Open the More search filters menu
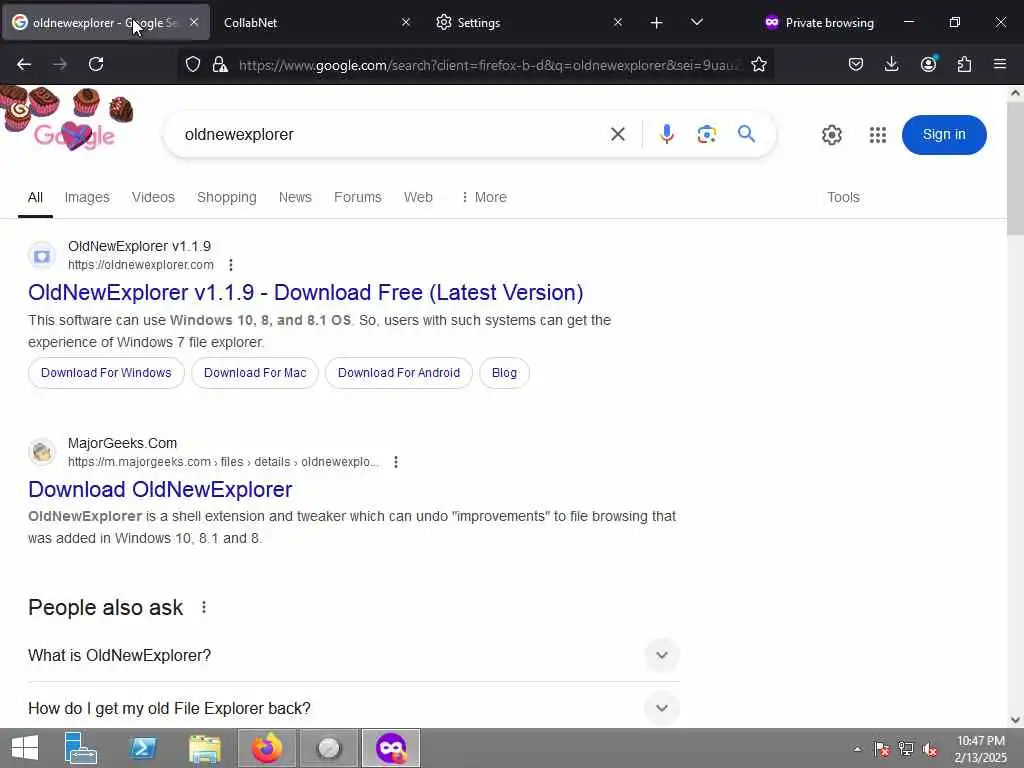This screenshot has height=768, width=1024. click(484, 197)
